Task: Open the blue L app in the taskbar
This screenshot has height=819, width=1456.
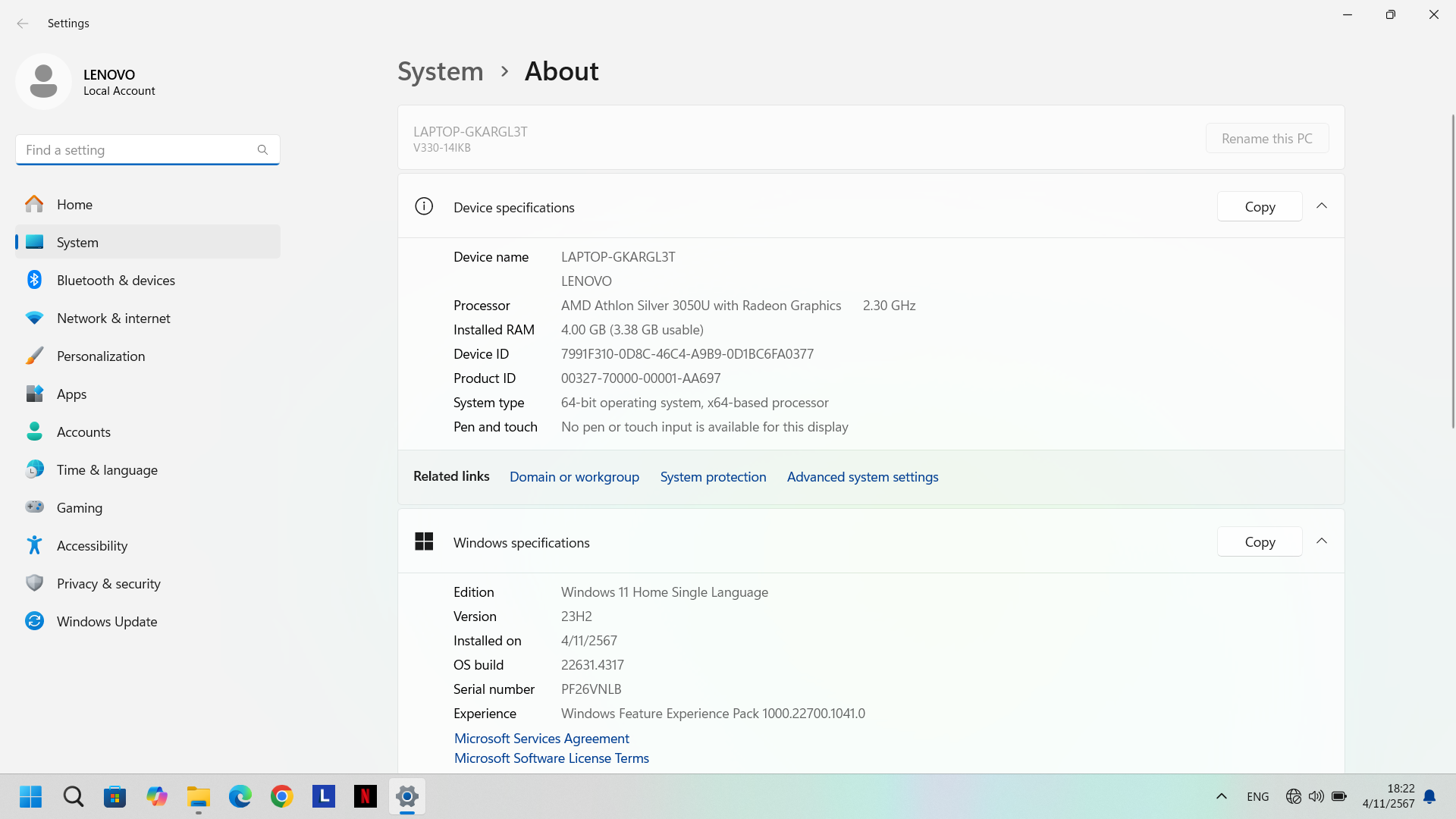Action: coord(324,796)
